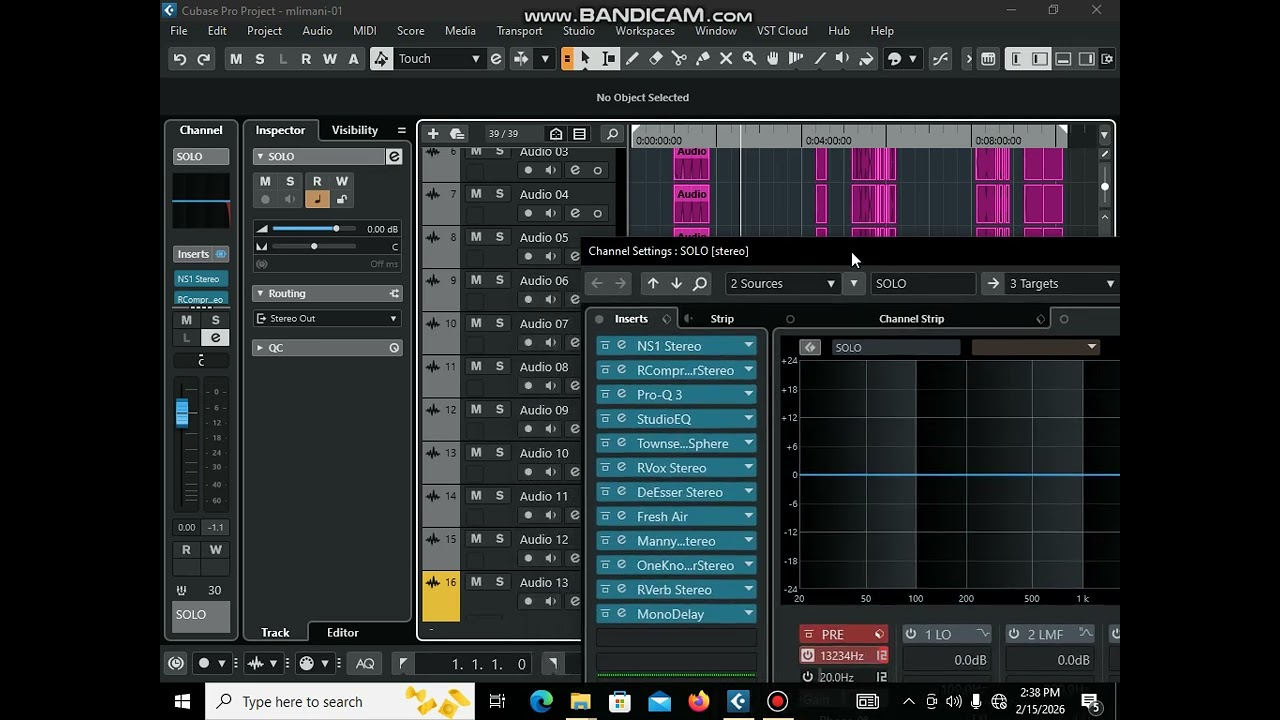Viewport: 1280px width, 720px height.
Task: Select the Fresh Air insert slot
Action: point(676,517)
